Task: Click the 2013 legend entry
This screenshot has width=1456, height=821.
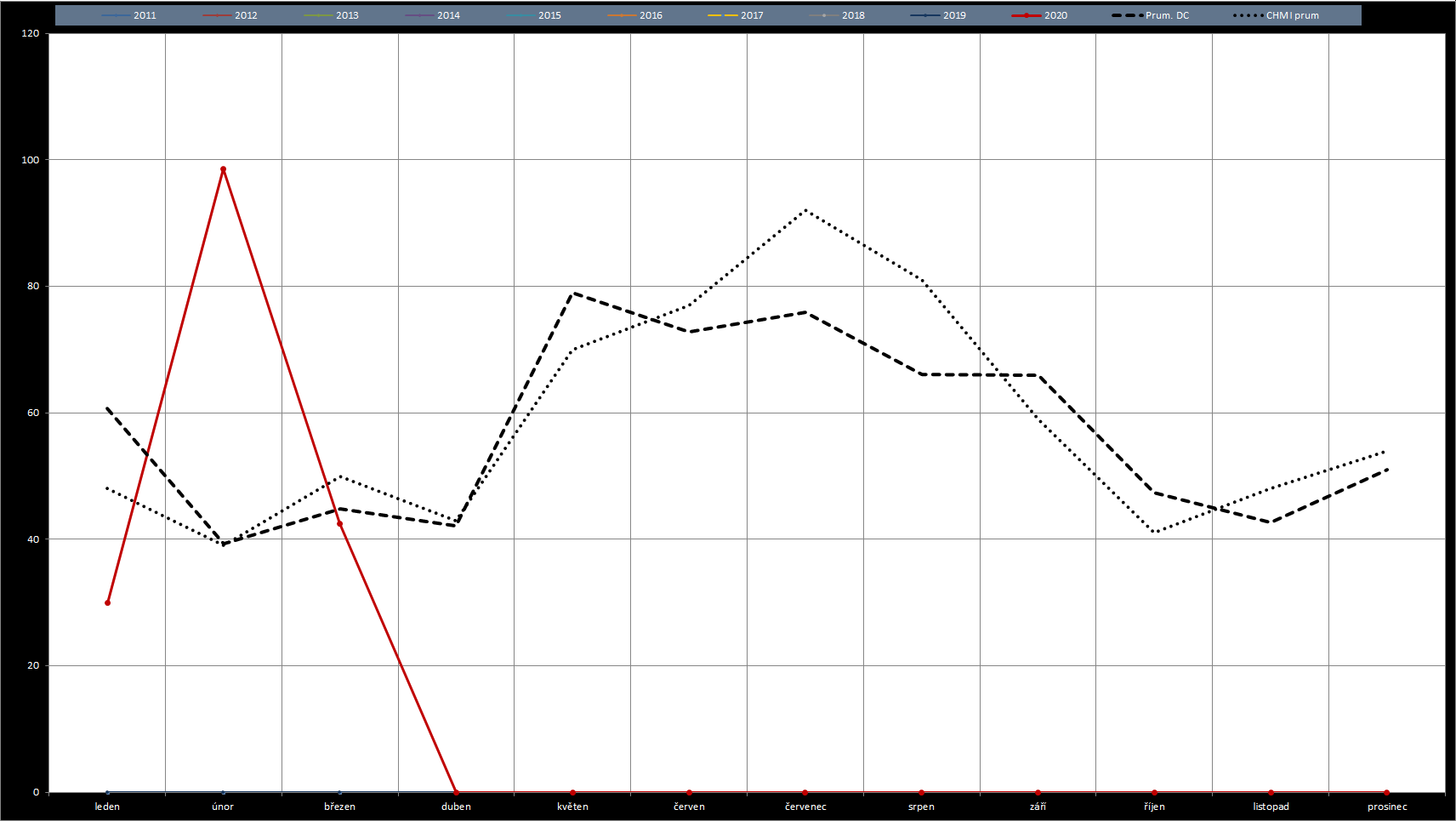Action: pos(332,15)
